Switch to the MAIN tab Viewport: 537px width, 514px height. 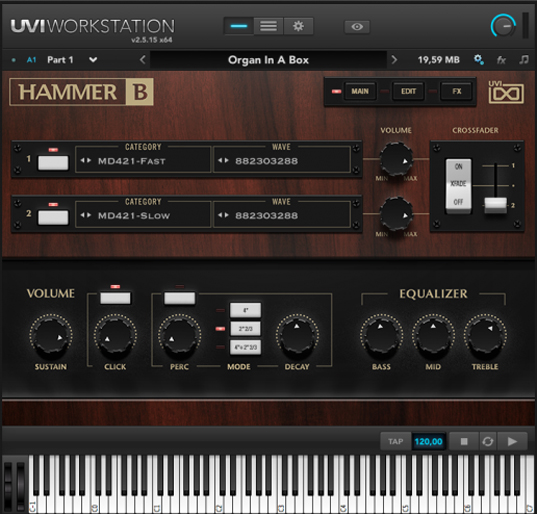coord(360,91)
